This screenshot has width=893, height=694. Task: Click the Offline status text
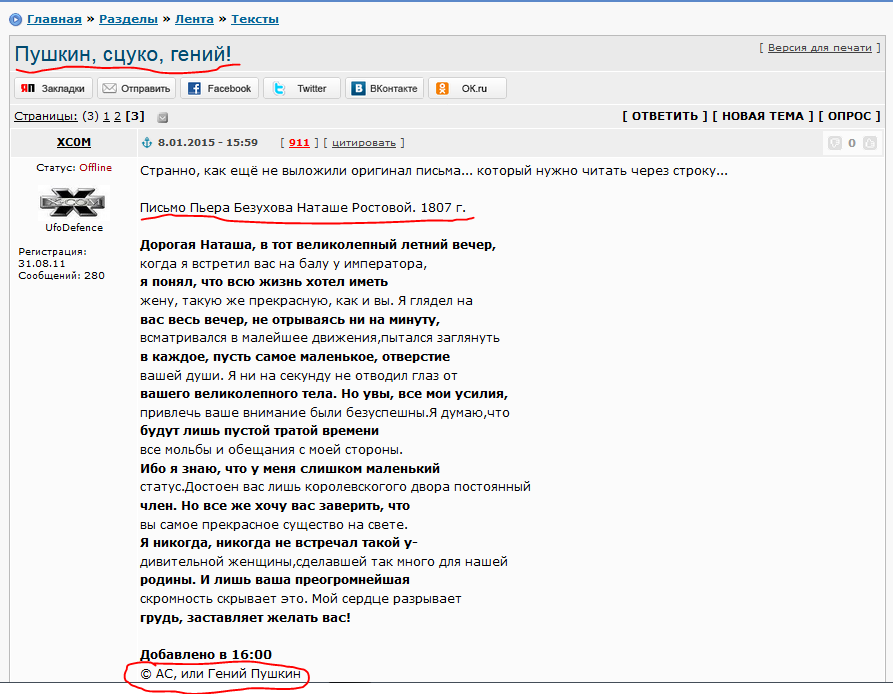96,167
